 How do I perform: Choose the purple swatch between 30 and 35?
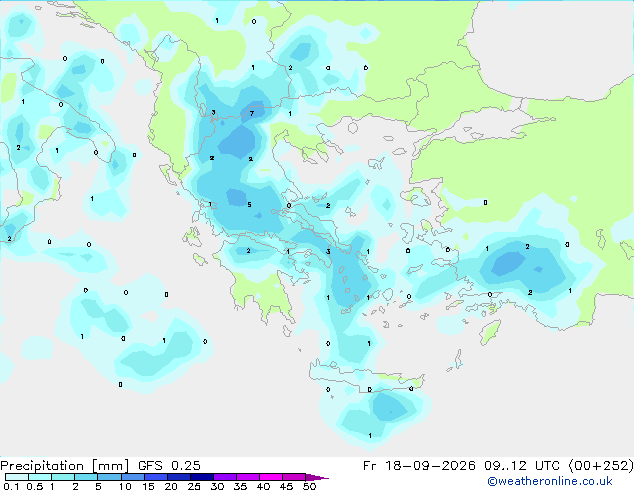225,477
